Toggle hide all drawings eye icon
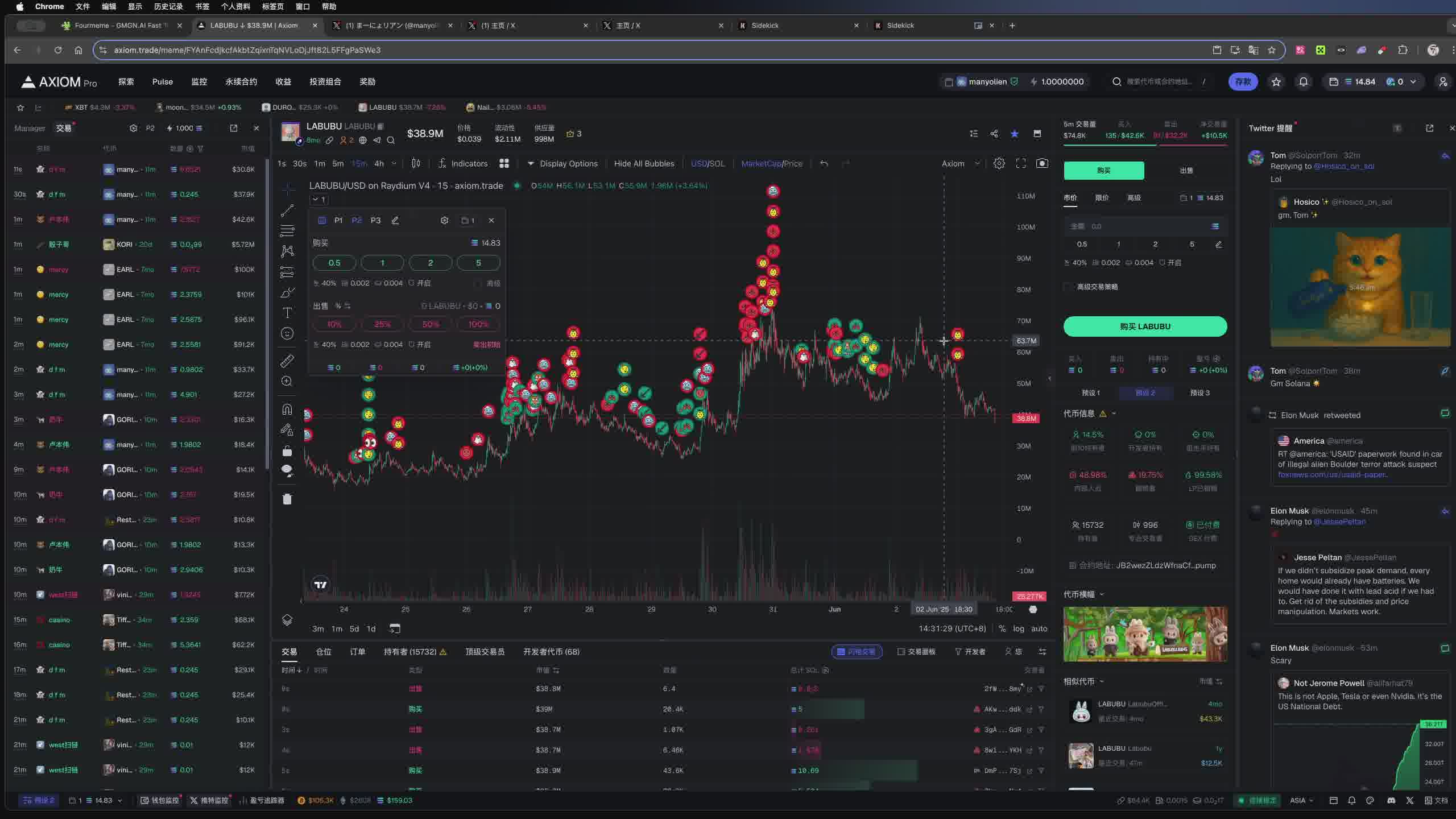This screenshot has height=819, width=1456. [x=287, y=470]
